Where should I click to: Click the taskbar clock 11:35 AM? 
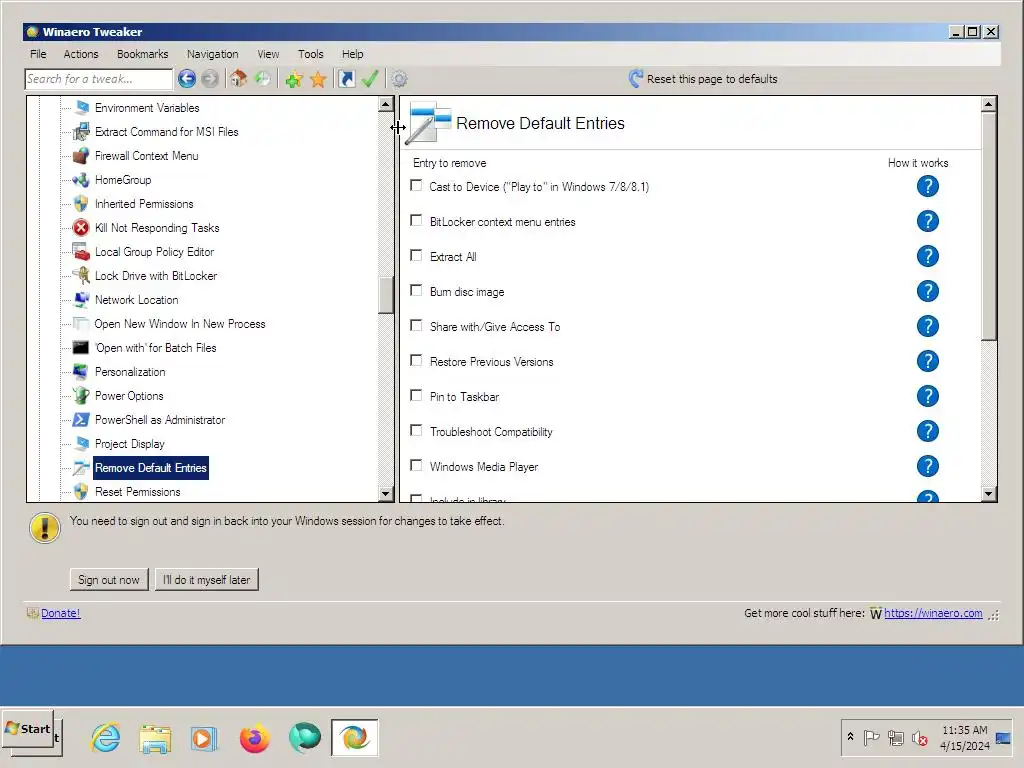[965, 730]
